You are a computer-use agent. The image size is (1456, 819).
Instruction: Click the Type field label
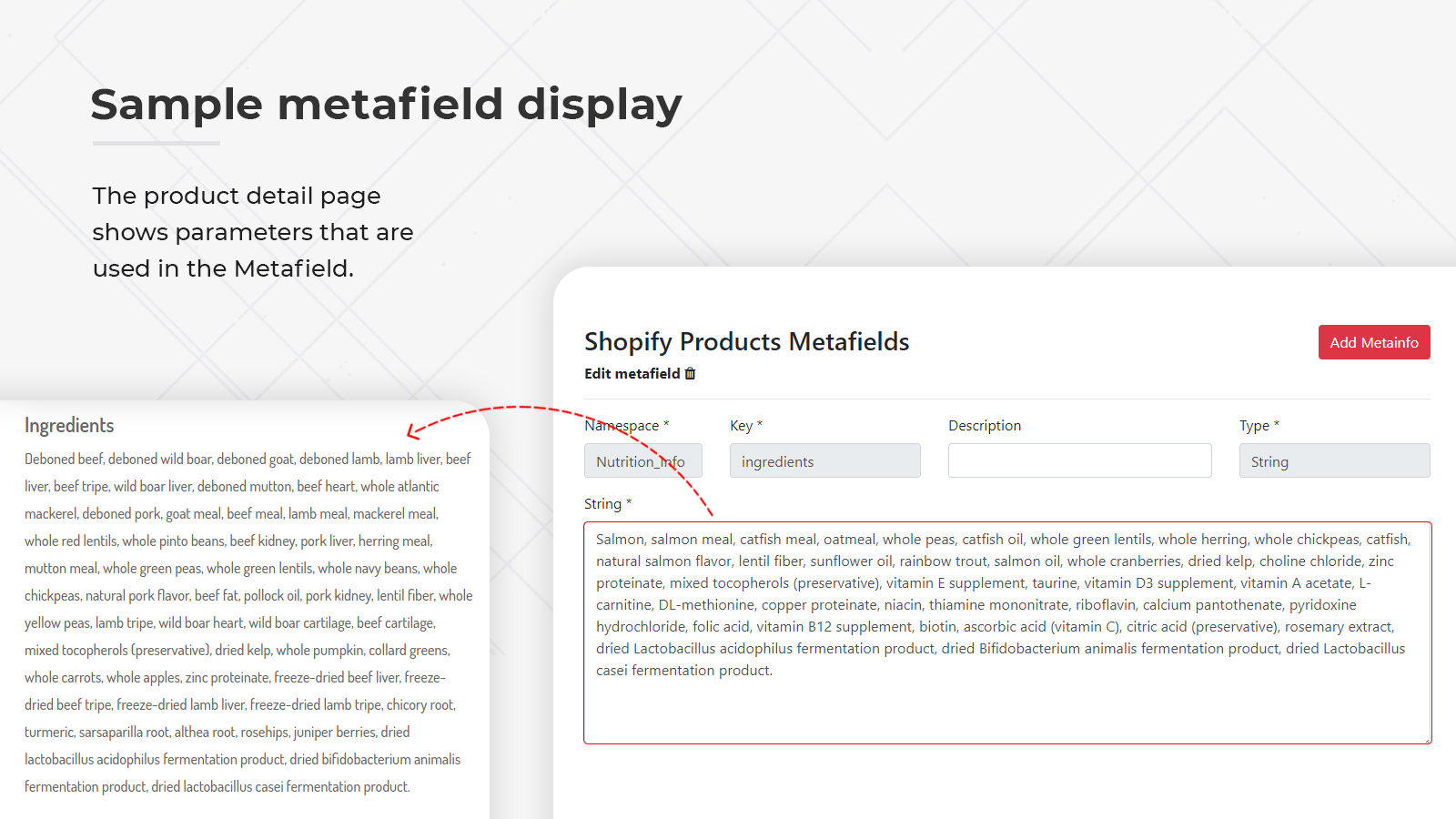(1254, 426)
